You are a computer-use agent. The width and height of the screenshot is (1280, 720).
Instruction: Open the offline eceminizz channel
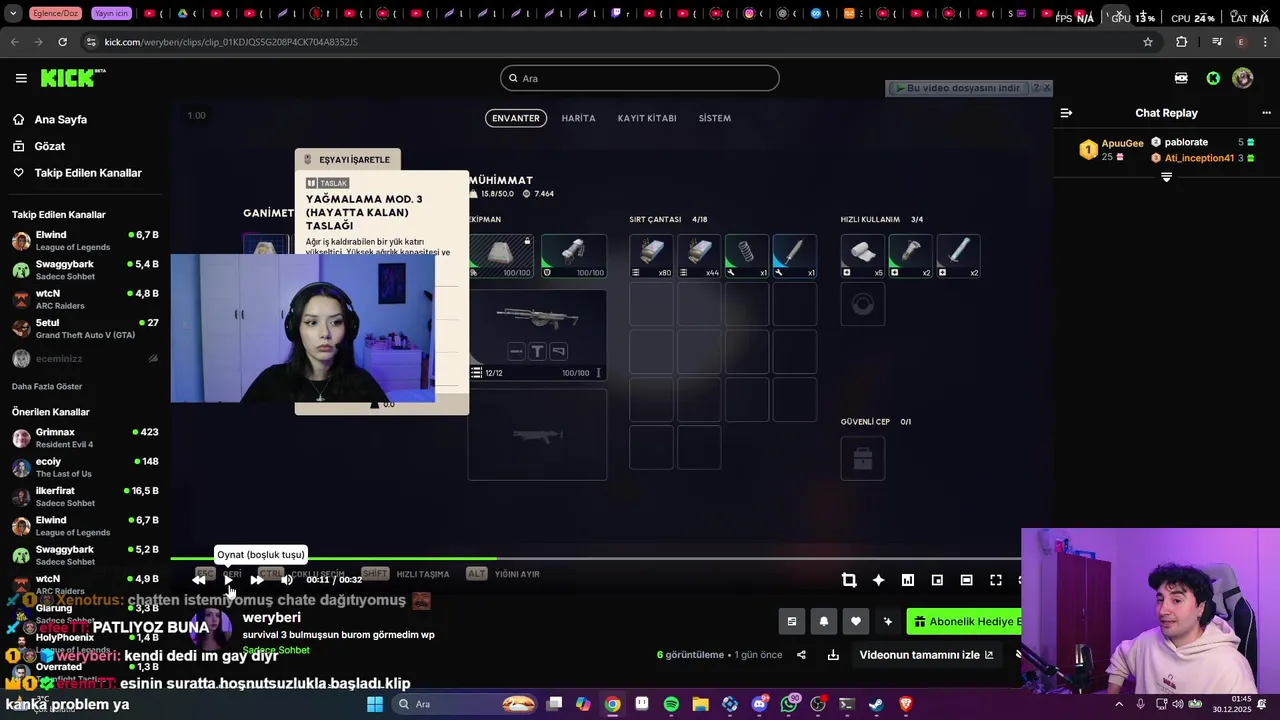pos(85,358)
